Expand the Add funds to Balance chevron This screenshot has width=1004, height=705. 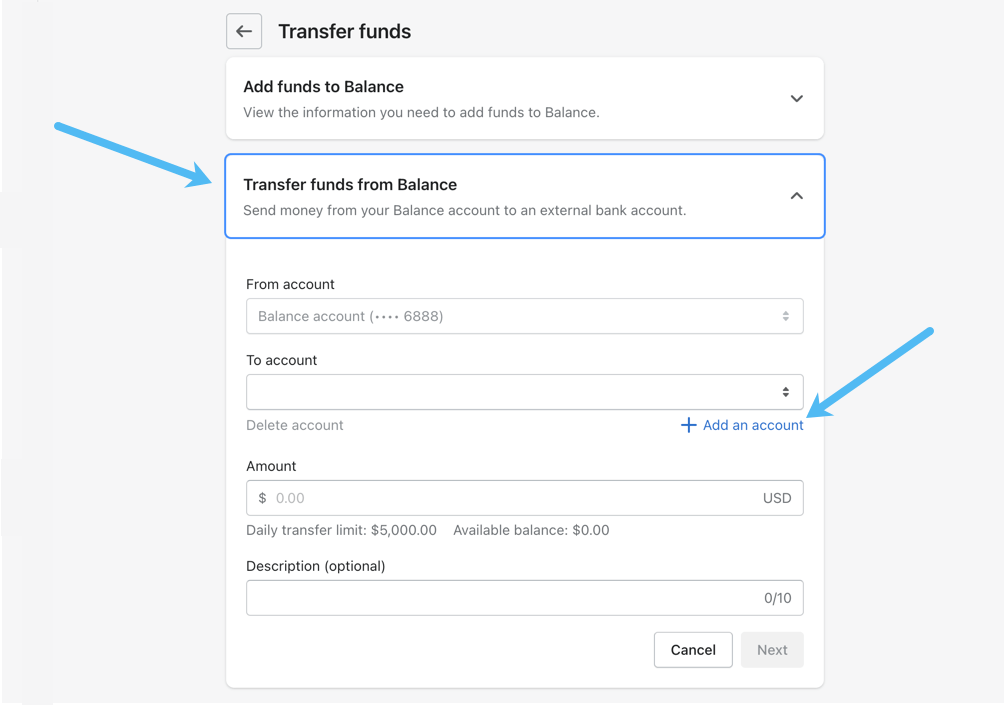(x=797, y=98)
